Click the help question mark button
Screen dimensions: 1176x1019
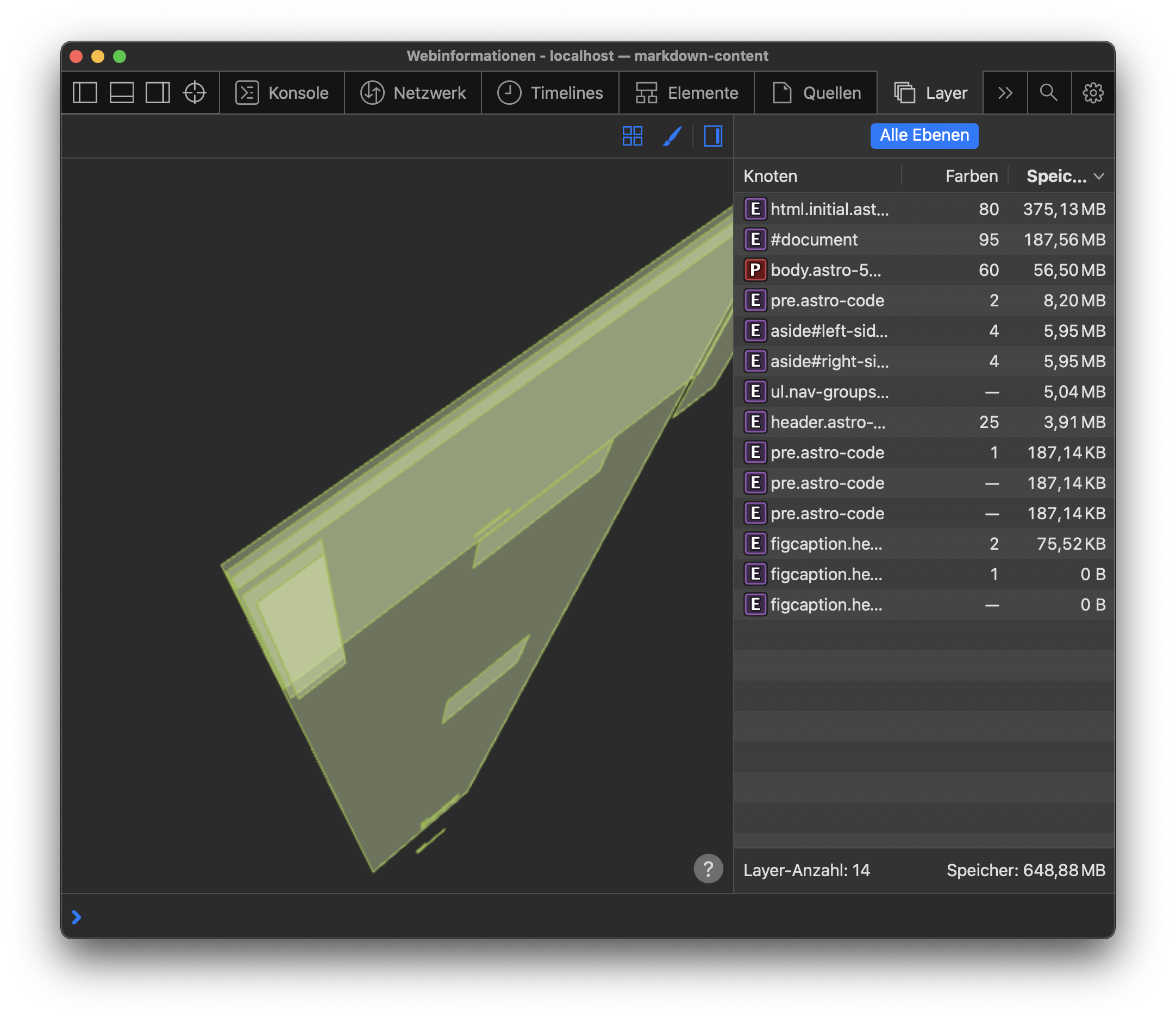pos(708,869)
